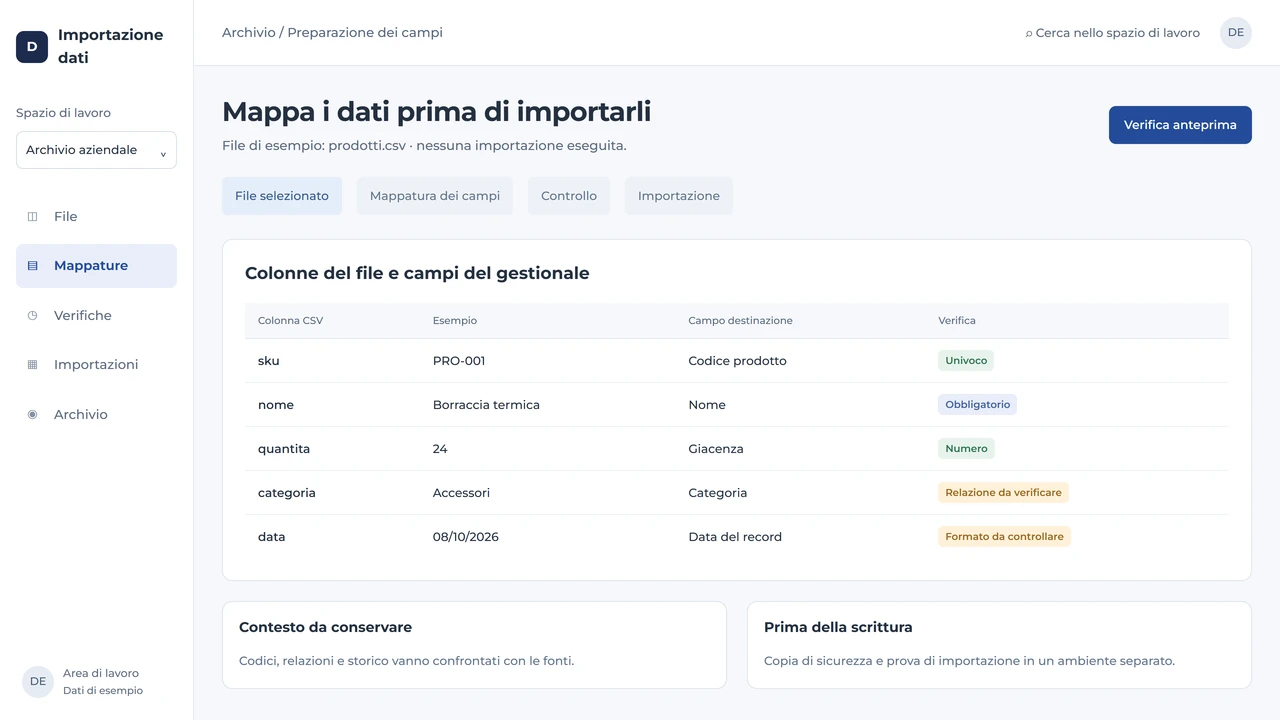The height and width of the screenshot is (720, 1280).
Task: Click the Colonna CSV column header
Action: tap(290, 321)
